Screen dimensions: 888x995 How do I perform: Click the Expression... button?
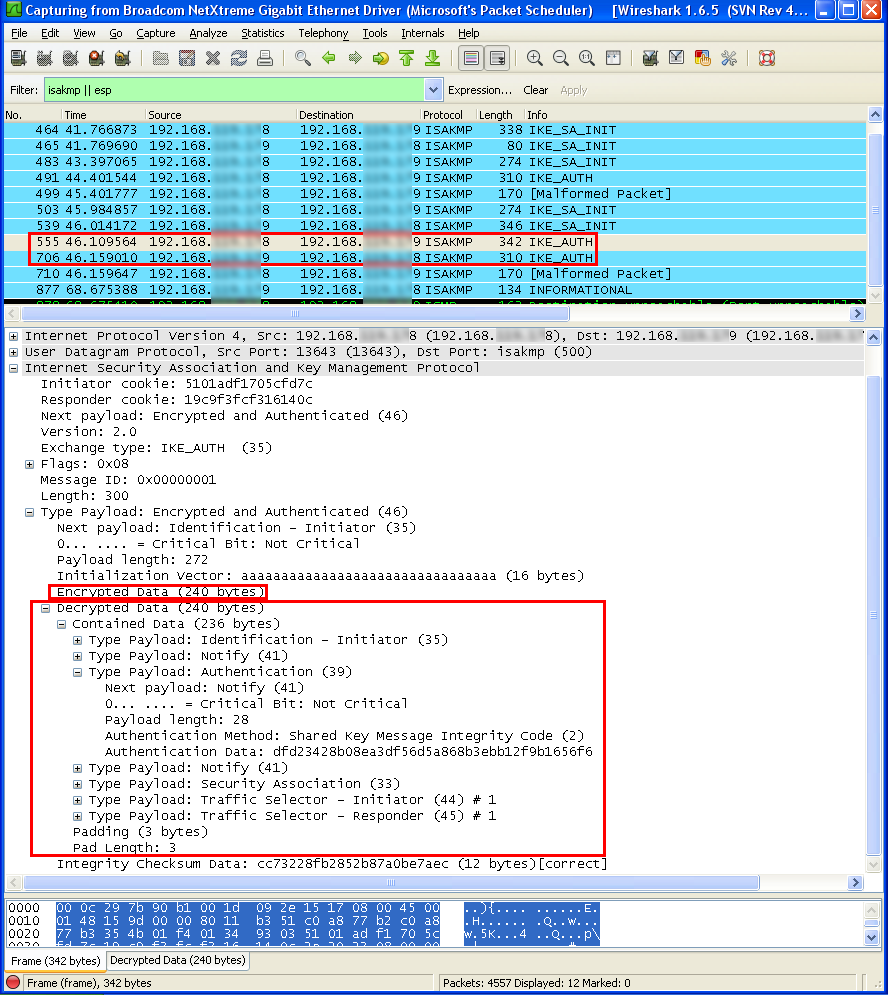(x=480, y=90)
